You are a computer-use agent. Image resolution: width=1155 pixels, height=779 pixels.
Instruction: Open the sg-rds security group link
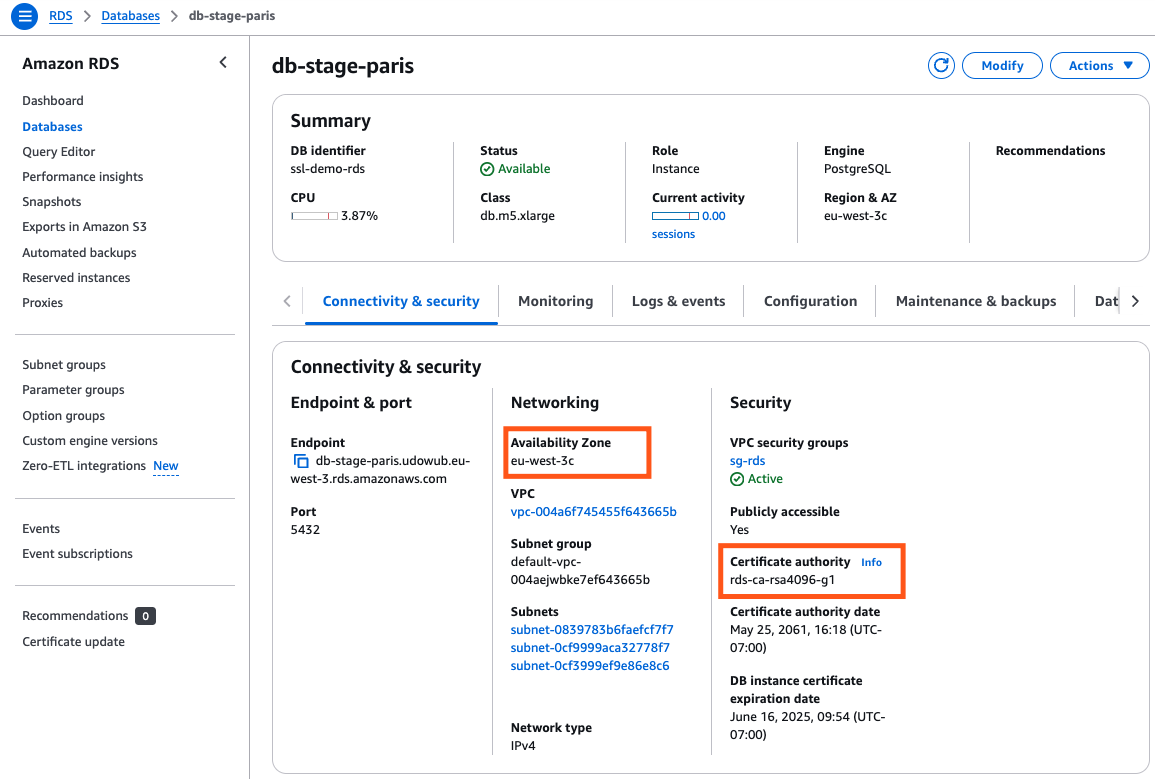pyautogui.click(x=748, y=461)
